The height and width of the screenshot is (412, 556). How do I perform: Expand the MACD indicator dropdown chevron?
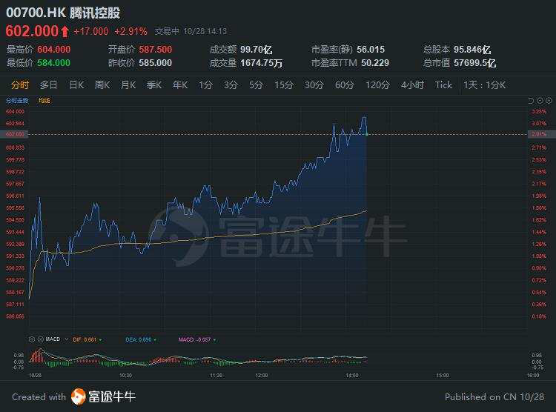click(x=66, y=340)
